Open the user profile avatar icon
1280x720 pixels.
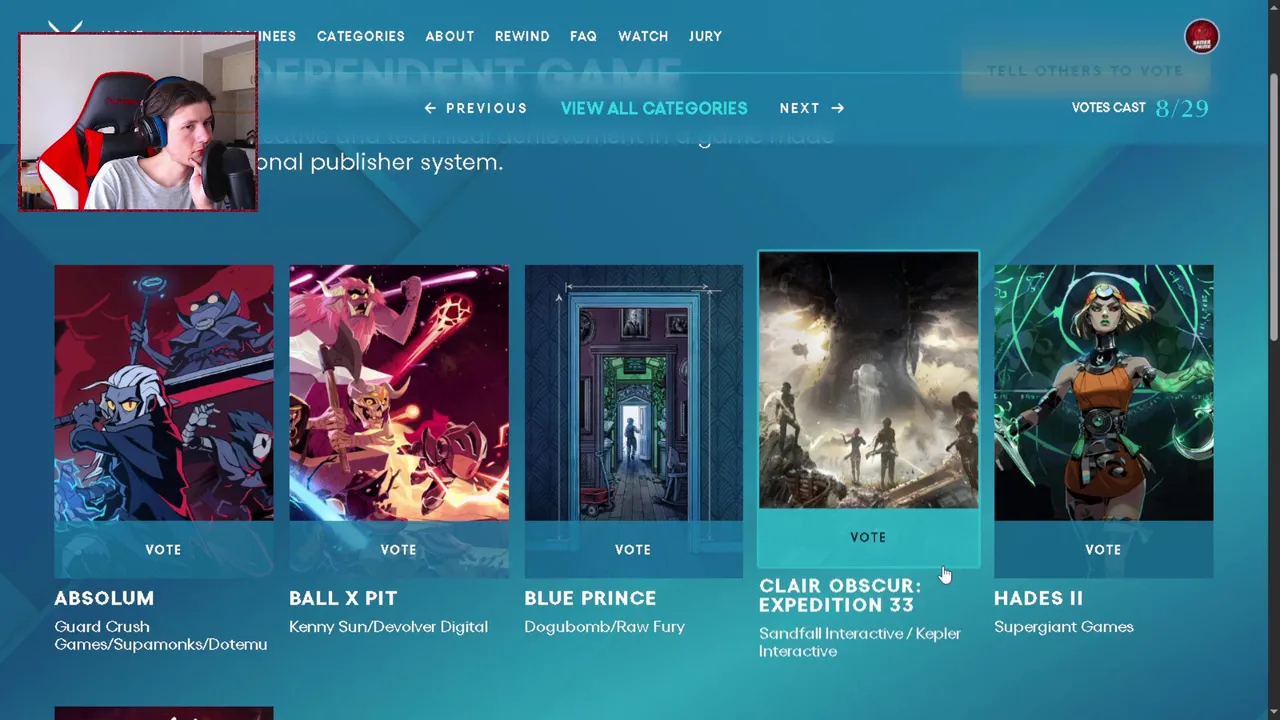coord(1201,37)
